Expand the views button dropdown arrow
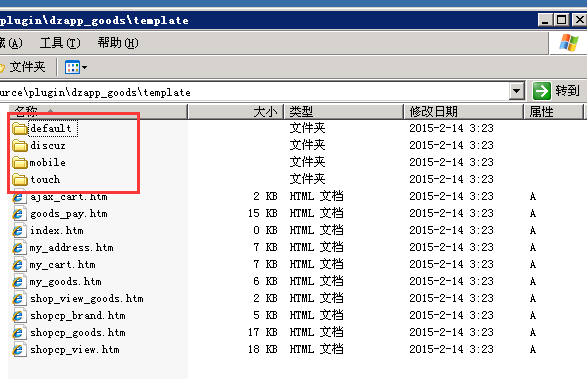587x379 pixels. click(x=85, y=67)
